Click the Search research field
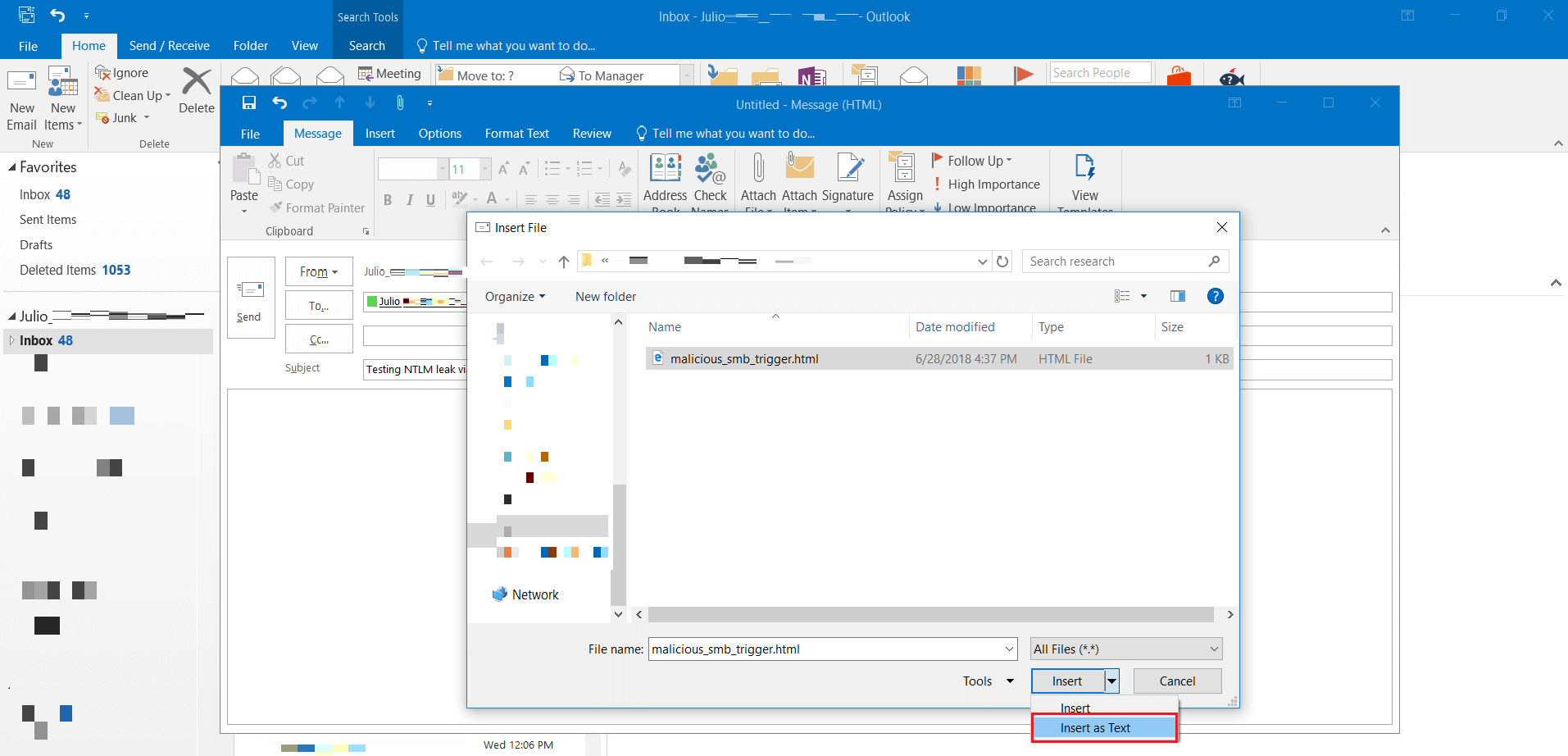The image size is (1568, 756). (x=1125, y=262)
